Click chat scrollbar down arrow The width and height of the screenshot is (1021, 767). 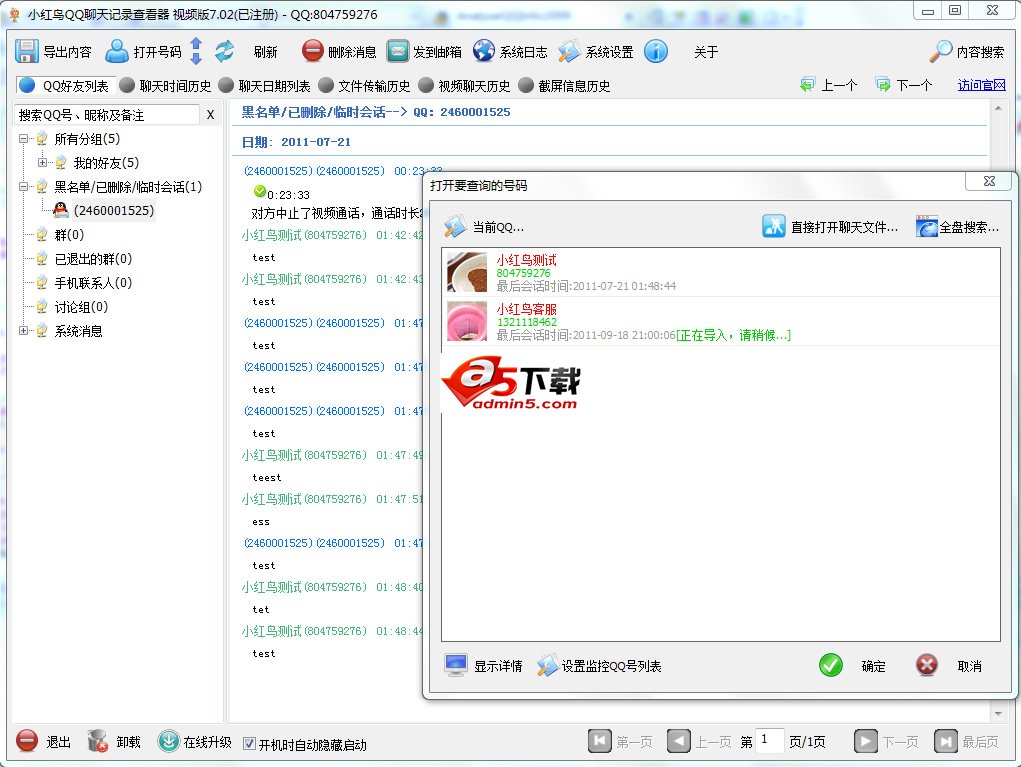pos(998,714)
